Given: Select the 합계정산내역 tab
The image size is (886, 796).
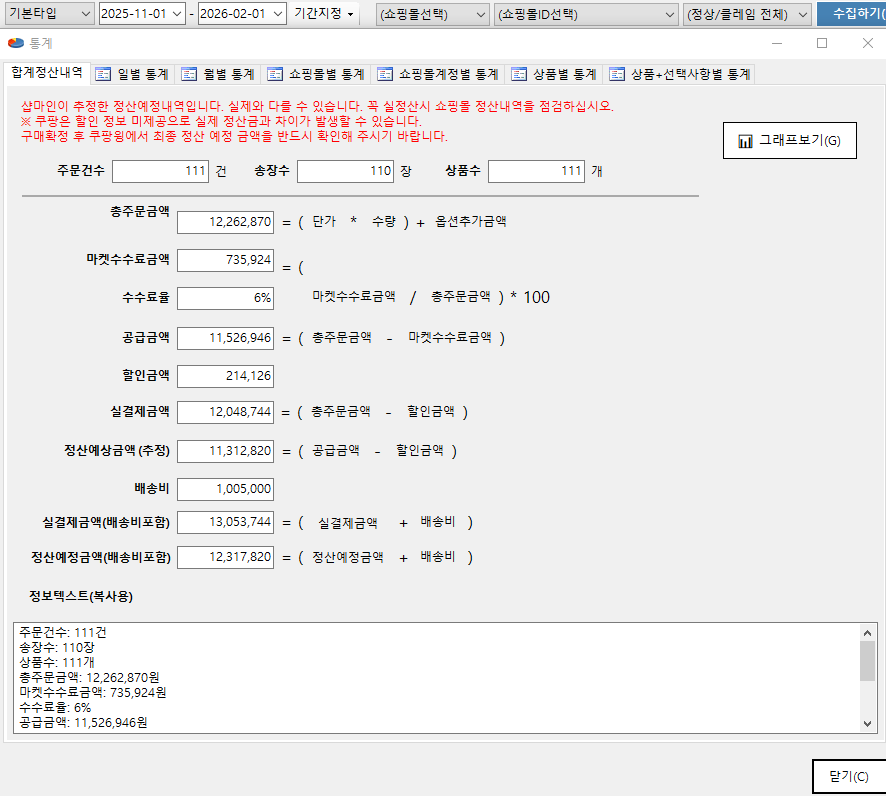Looking at the screenshot, I should pos(46,73).
